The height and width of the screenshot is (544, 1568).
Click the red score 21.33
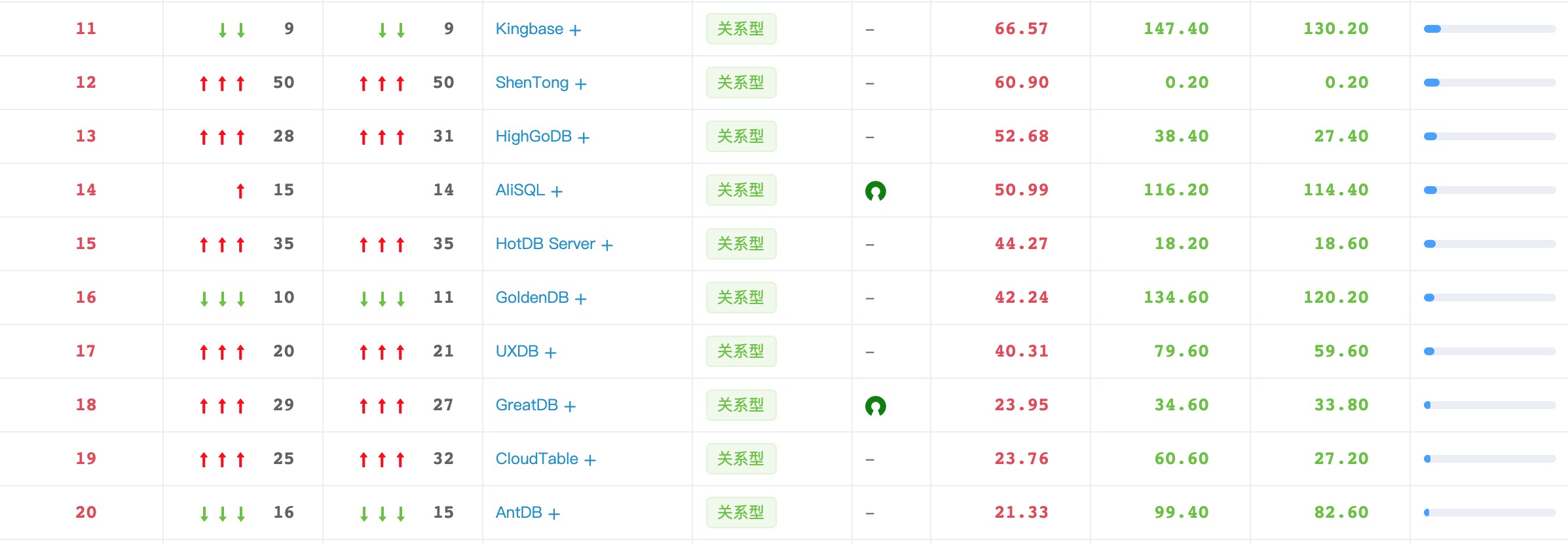click(1021, 513)
